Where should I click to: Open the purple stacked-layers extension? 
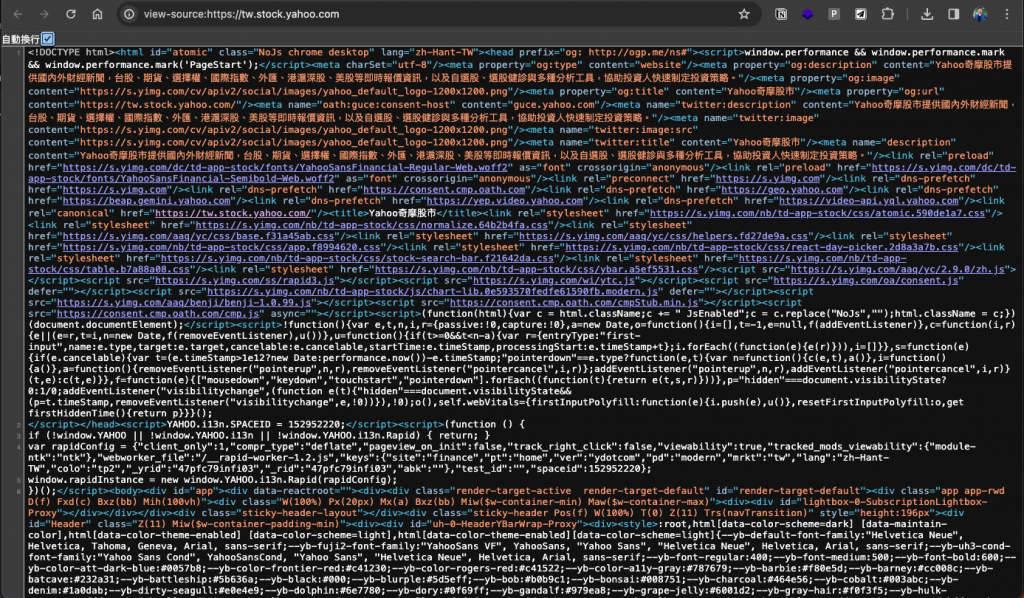(x=808, y=14)
